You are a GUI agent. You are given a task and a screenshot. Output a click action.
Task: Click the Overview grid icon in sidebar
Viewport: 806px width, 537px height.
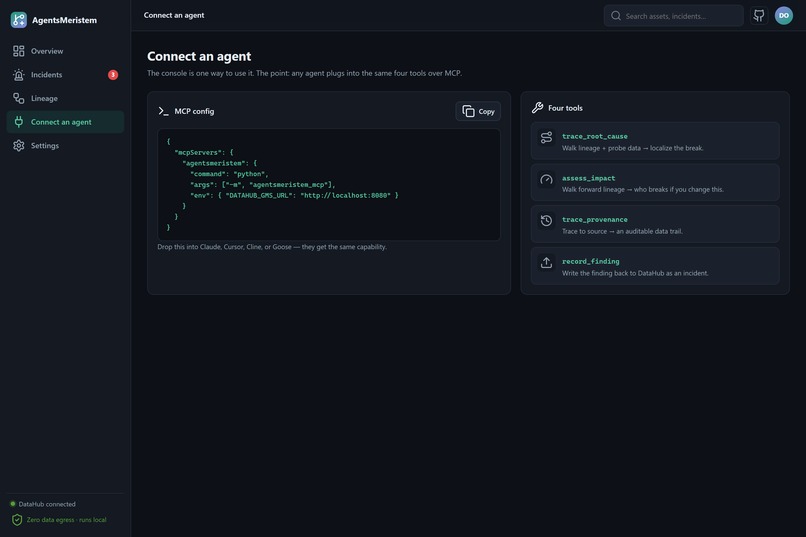[x=19, y=51]
